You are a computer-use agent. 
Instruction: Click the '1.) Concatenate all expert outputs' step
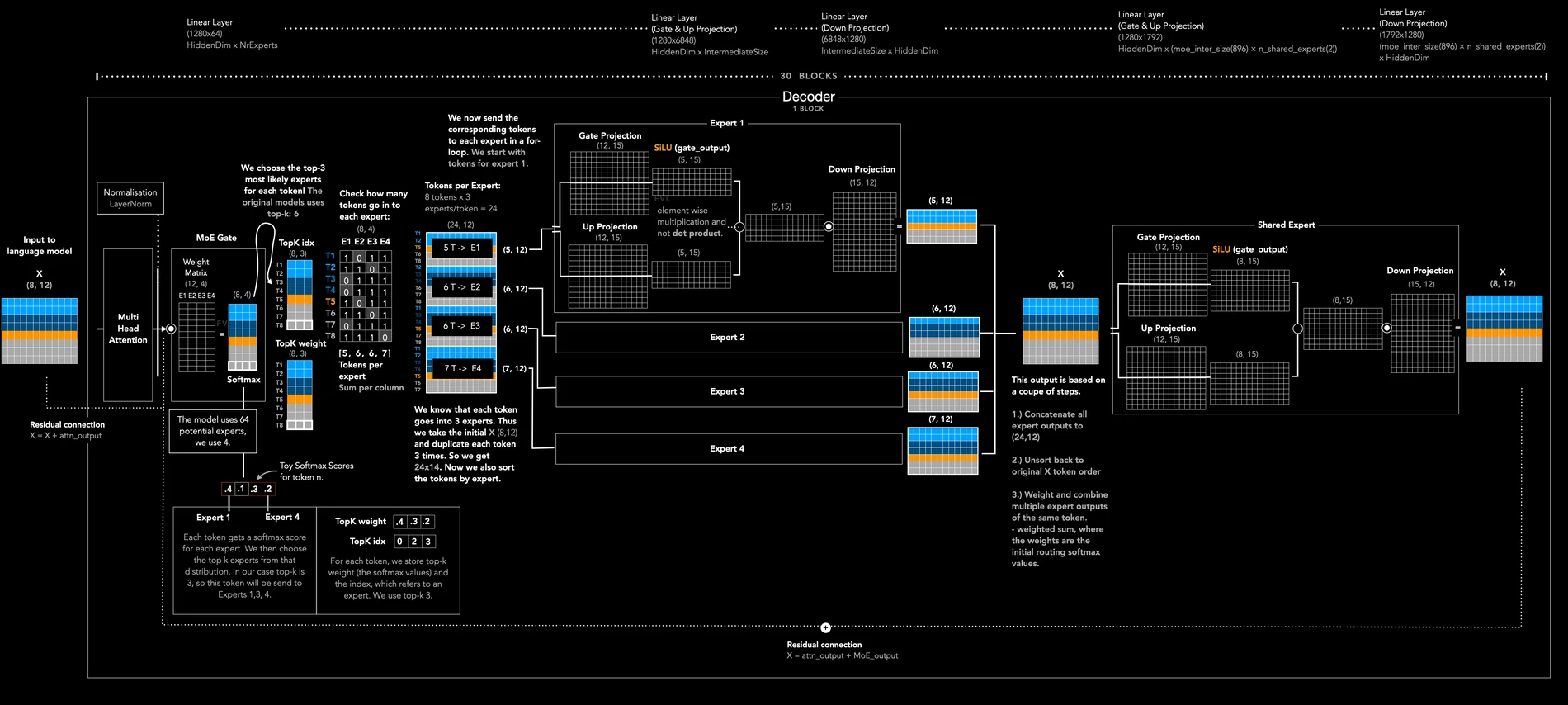coord(1049,426)
